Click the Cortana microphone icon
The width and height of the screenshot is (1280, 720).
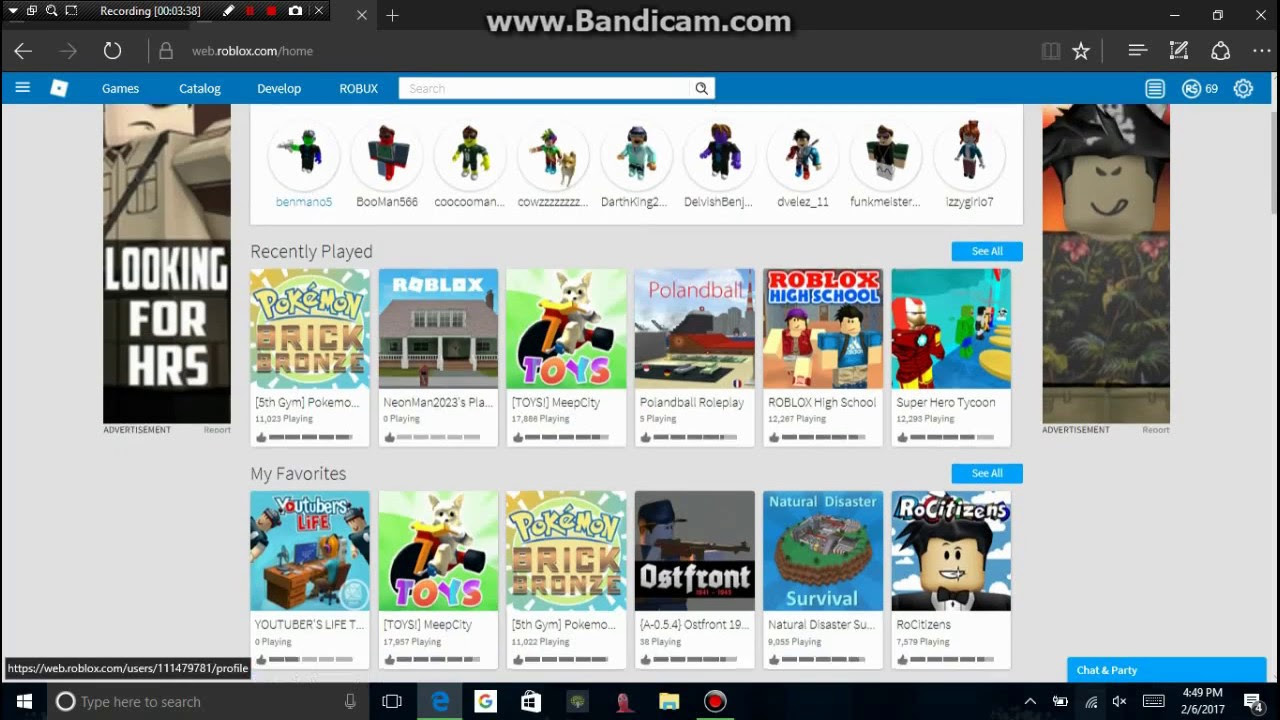coord(350,701)
